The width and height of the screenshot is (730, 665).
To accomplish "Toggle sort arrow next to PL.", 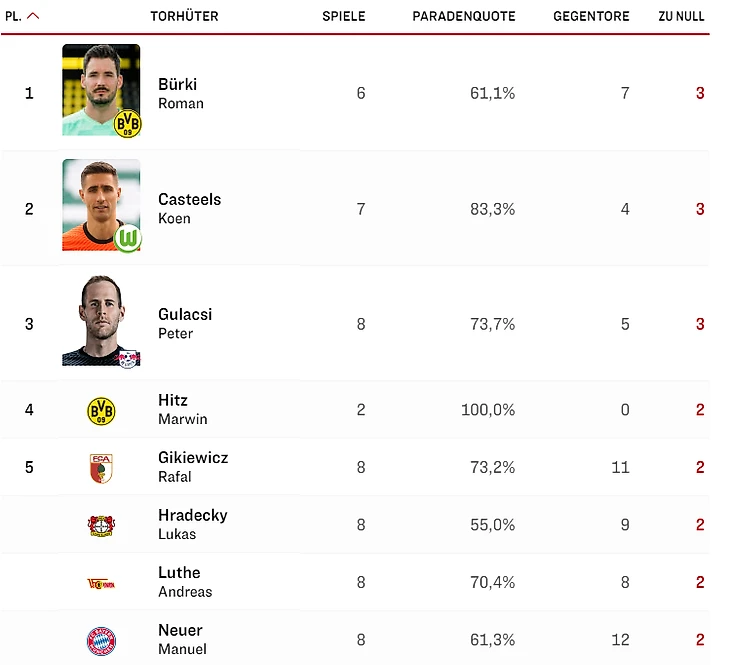I will coord(33,16).
